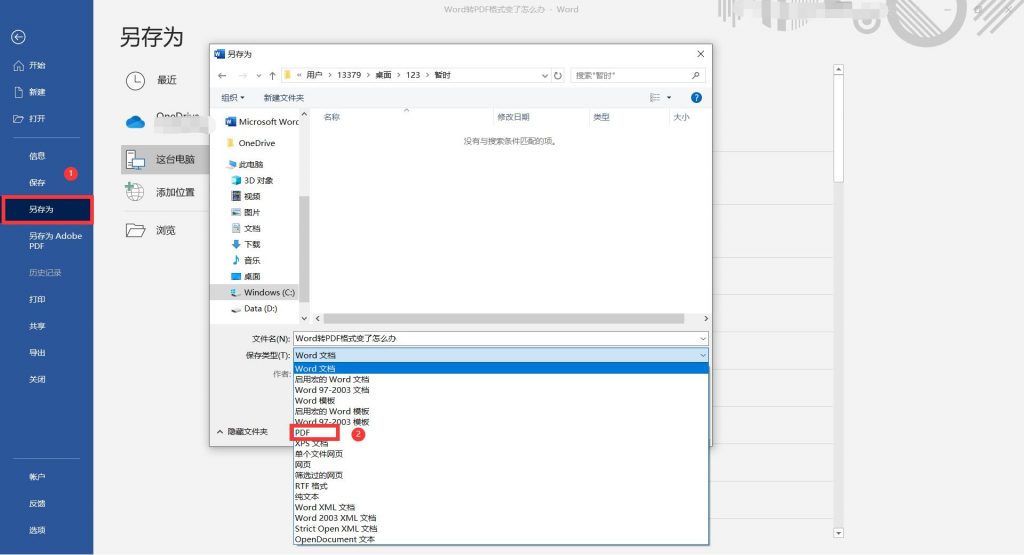Expand the file name history dropdown
The width and height of the screenshot is (1024, 555).
(703, 338)
